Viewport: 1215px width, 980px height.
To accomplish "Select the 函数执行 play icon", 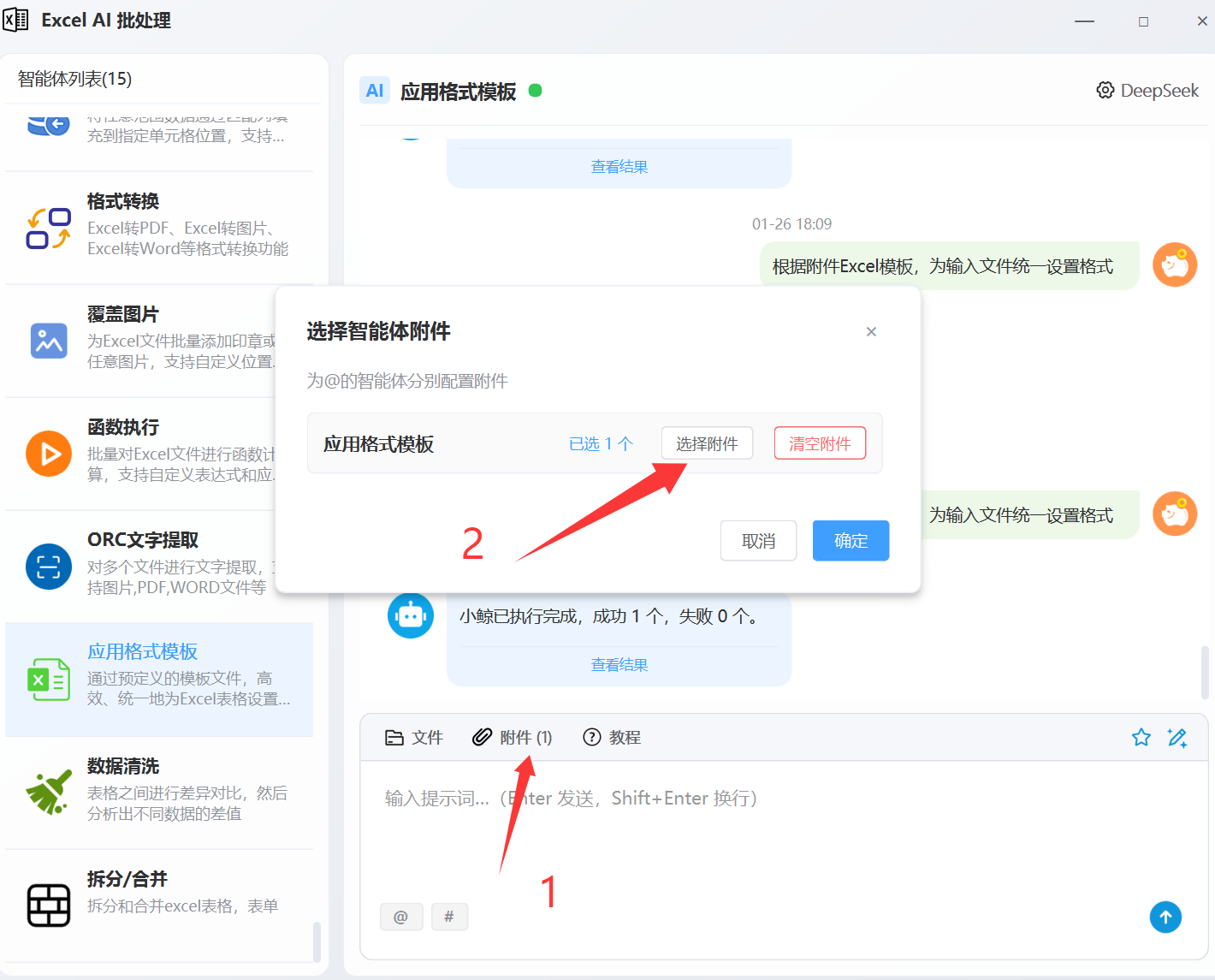I will pos(49,454).
